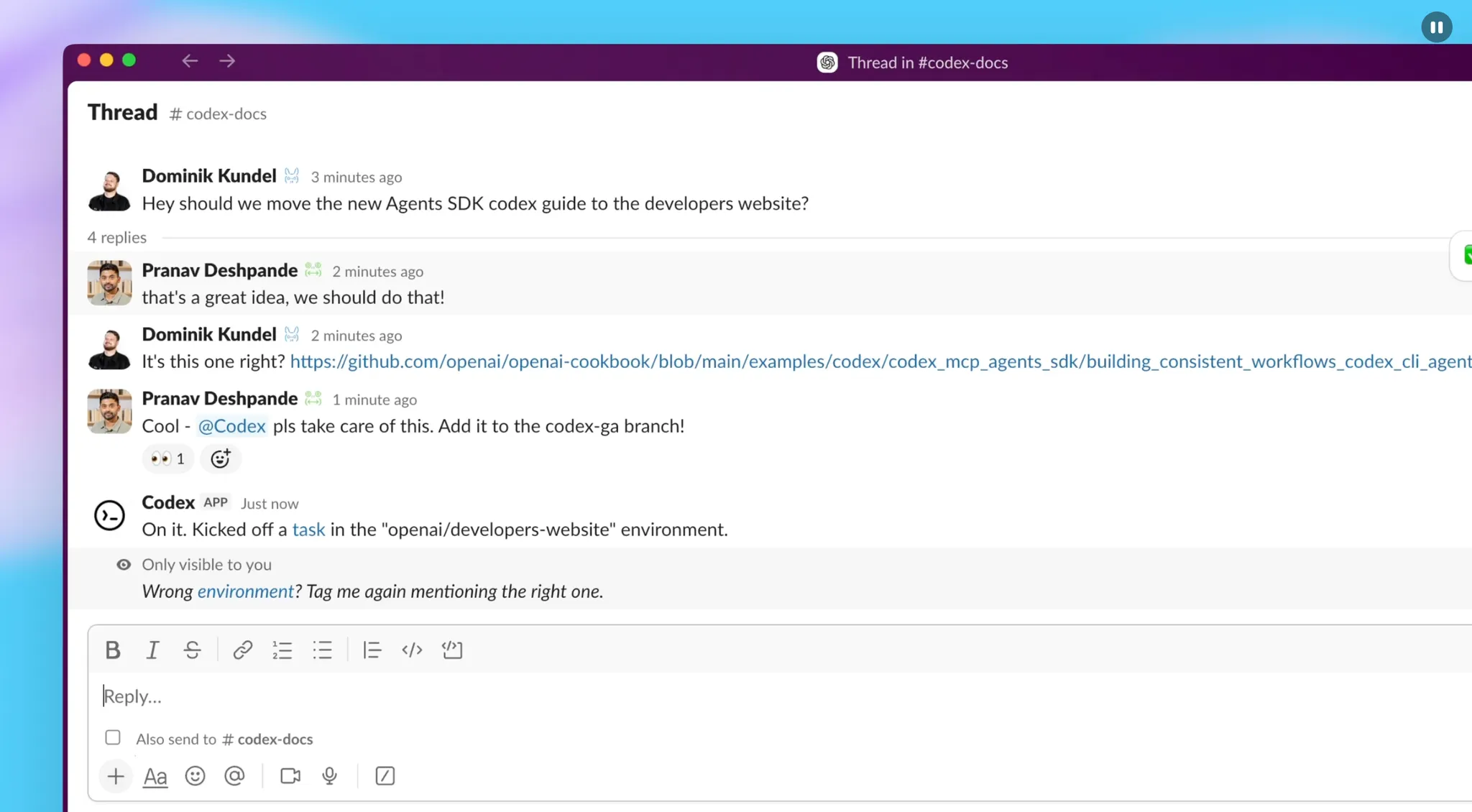Toggle italic formatting button
The height and width of the screenshot is (812, 1472).
[x=152, y=650]
